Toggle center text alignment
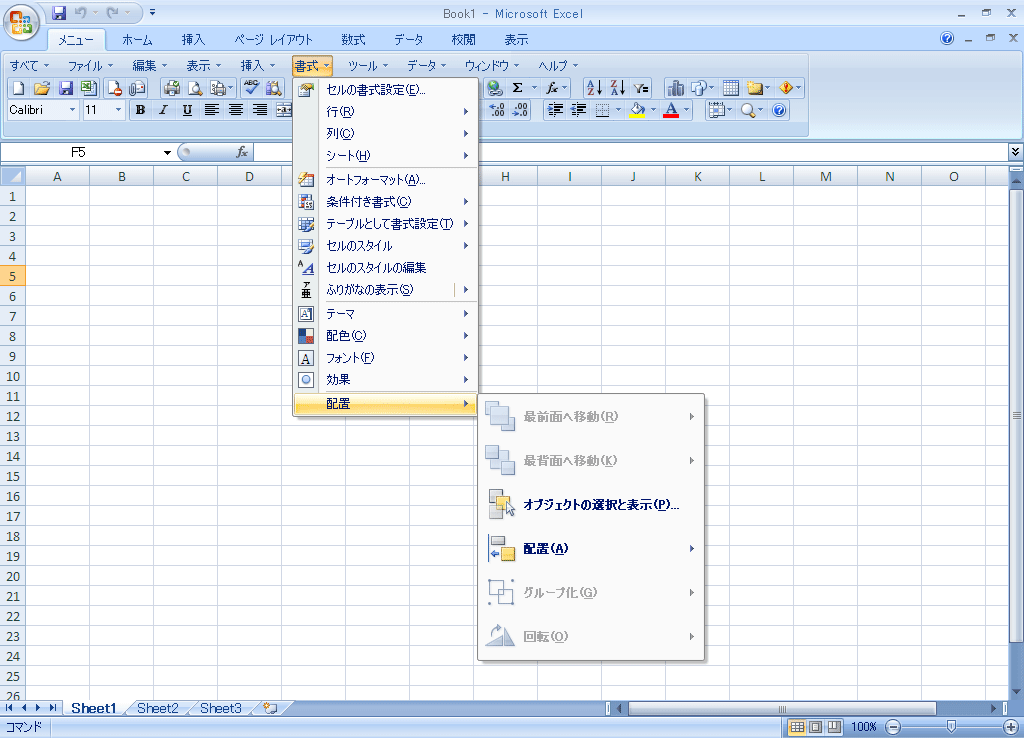The width and height of the screenshot is (1024, 738). (236, 110)
